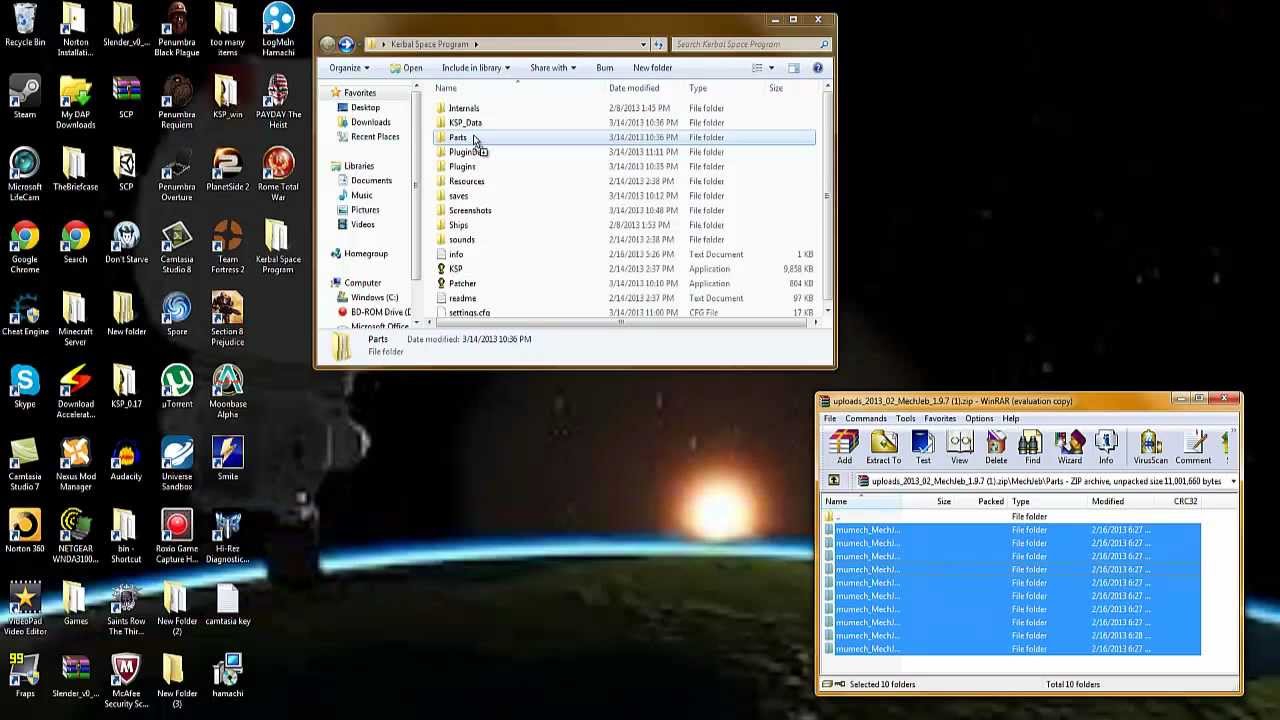Open the Recycle Bin desktop icon

(25, 27)
